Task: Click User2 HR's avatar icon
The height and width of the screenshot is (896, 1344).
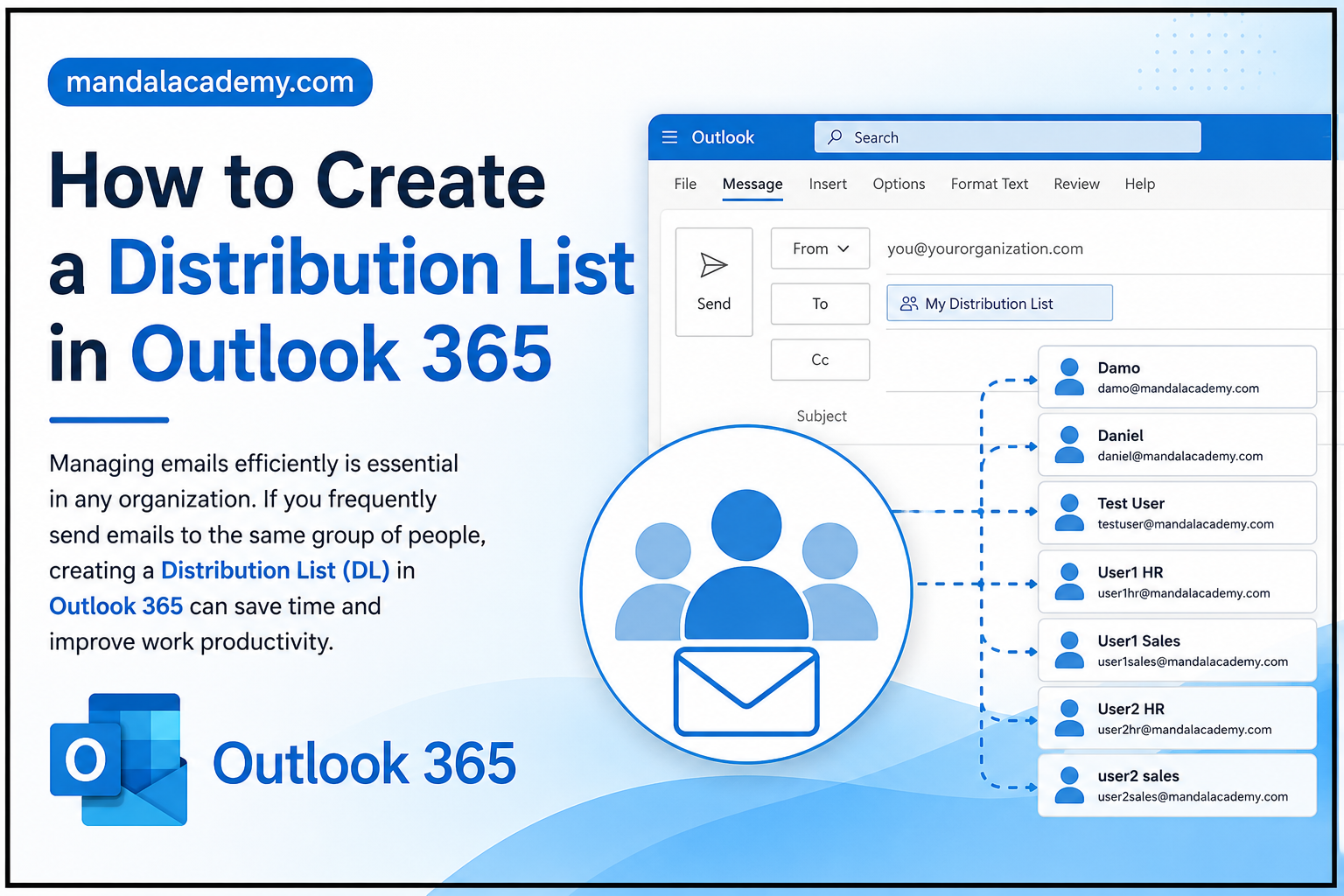Action: pyautogui.click(x=1069, y=718)
